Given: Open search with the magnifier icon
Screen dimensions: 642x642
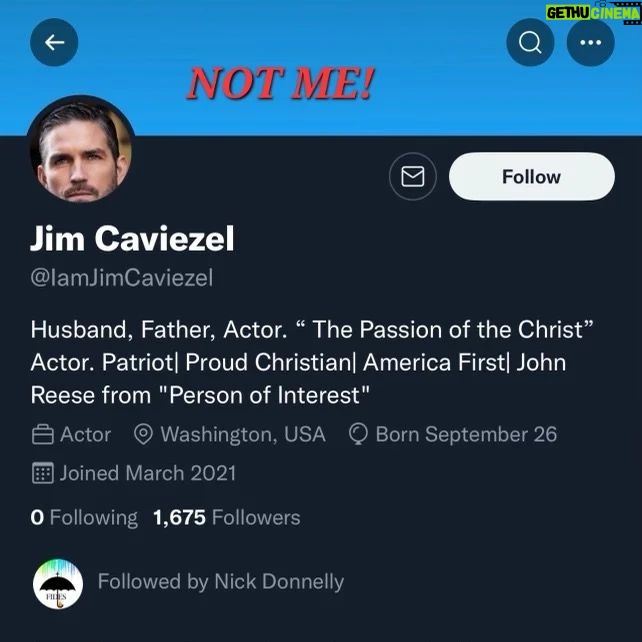Looking at the screenshot, I should tap(530, 42).
